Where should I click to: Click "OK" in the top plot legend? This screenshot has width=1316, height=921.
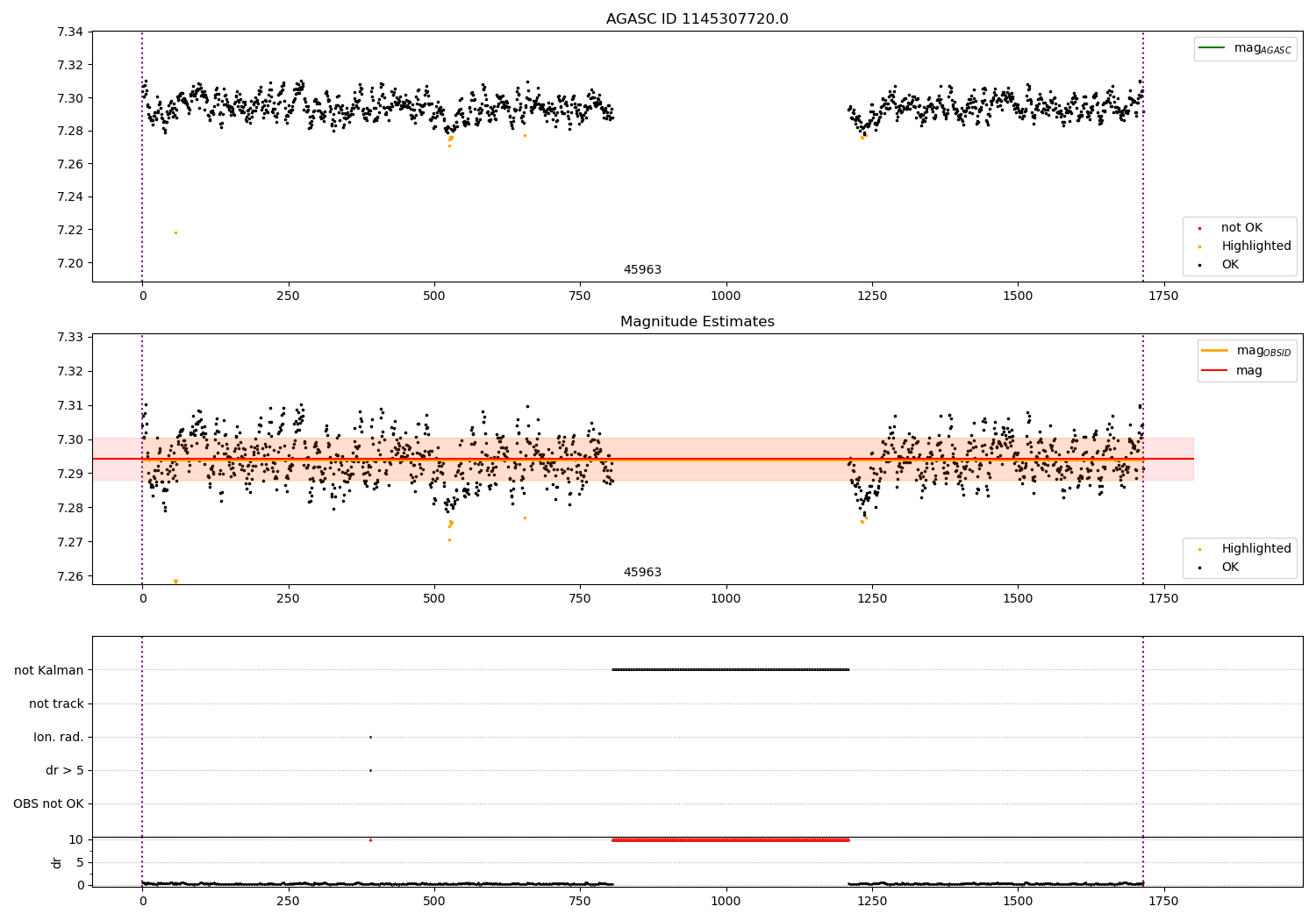[1230, 265]
